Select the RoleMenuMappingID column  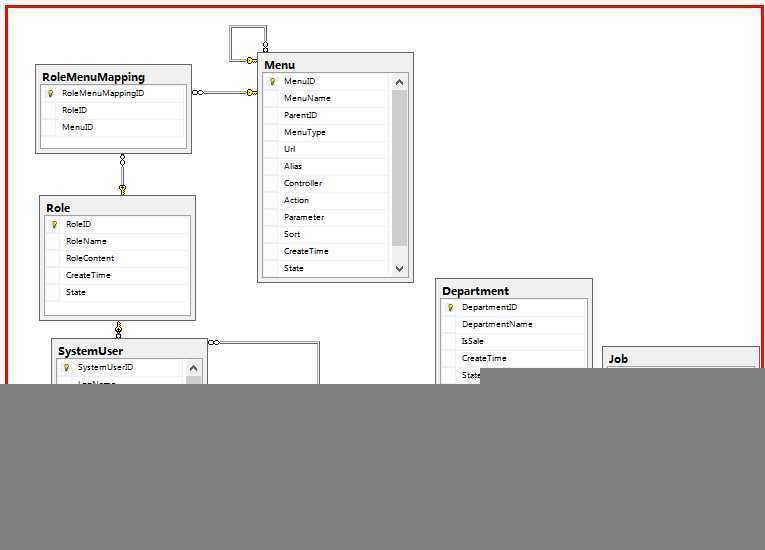[113, 93]
